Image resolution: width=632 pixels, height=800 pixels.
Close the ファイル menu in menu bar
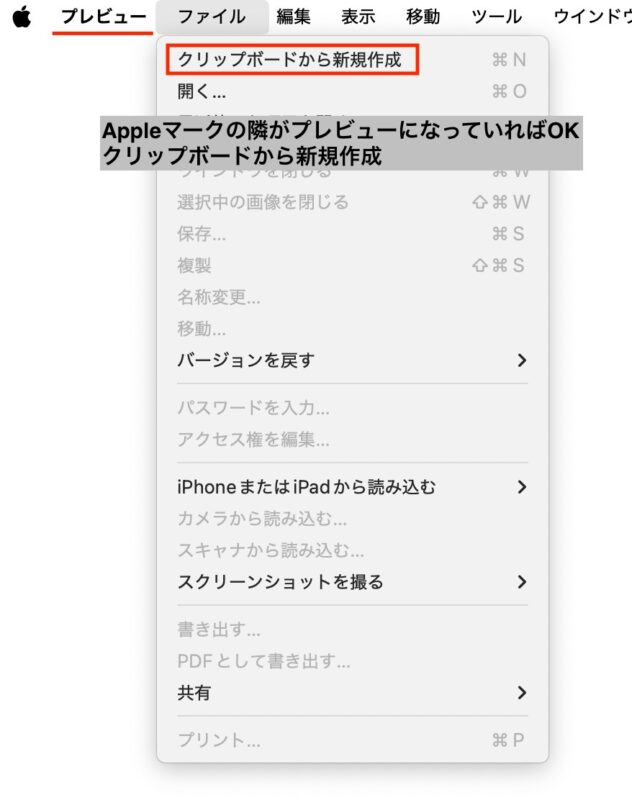tap(212, 17)
